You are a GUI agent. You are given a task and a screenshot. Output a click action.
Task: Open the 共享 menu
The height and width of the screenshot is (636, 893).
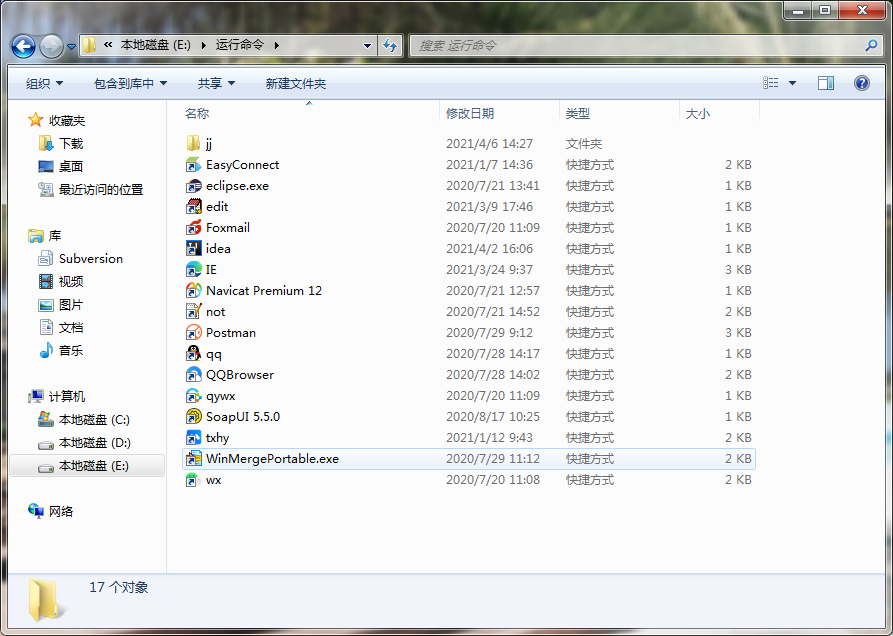[x=216, y=84]
